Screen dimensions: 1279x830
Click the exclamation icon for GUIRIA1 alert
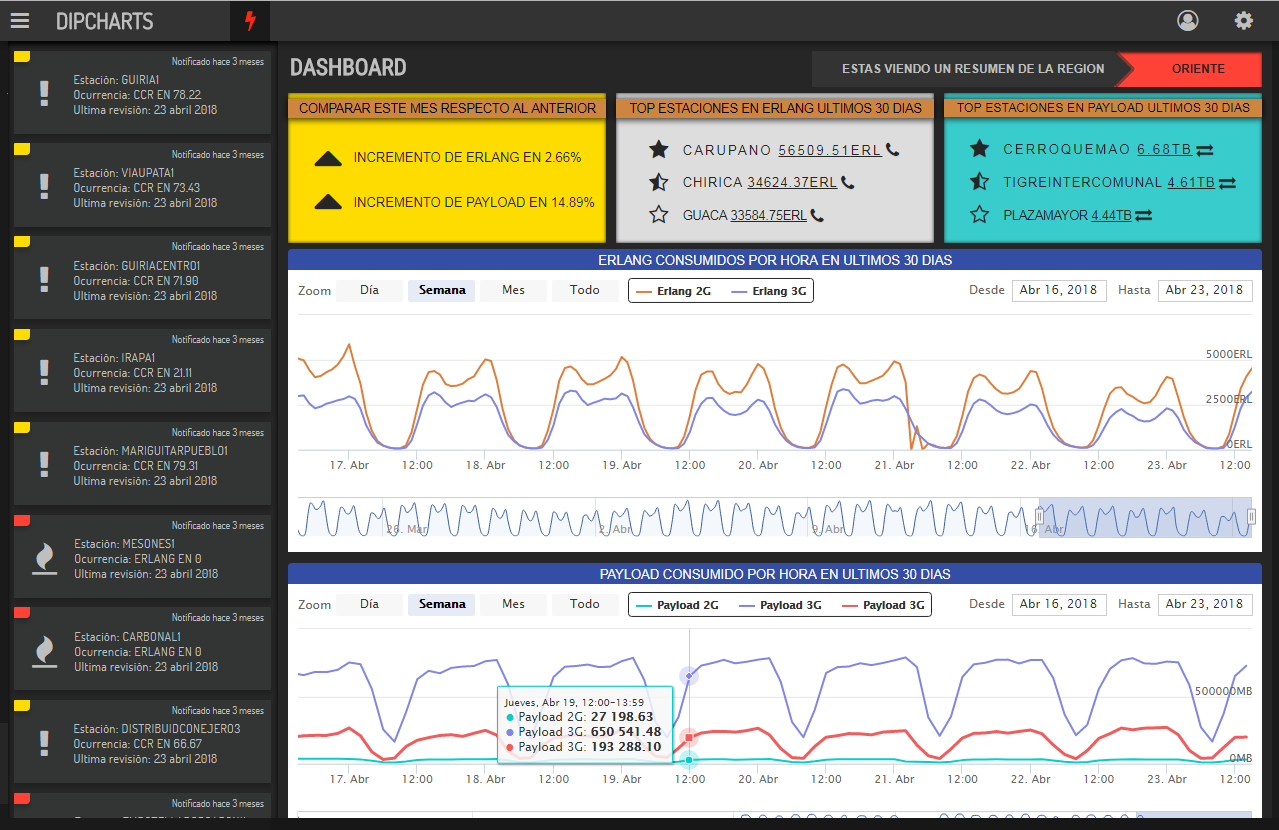(x=44, y=94)
